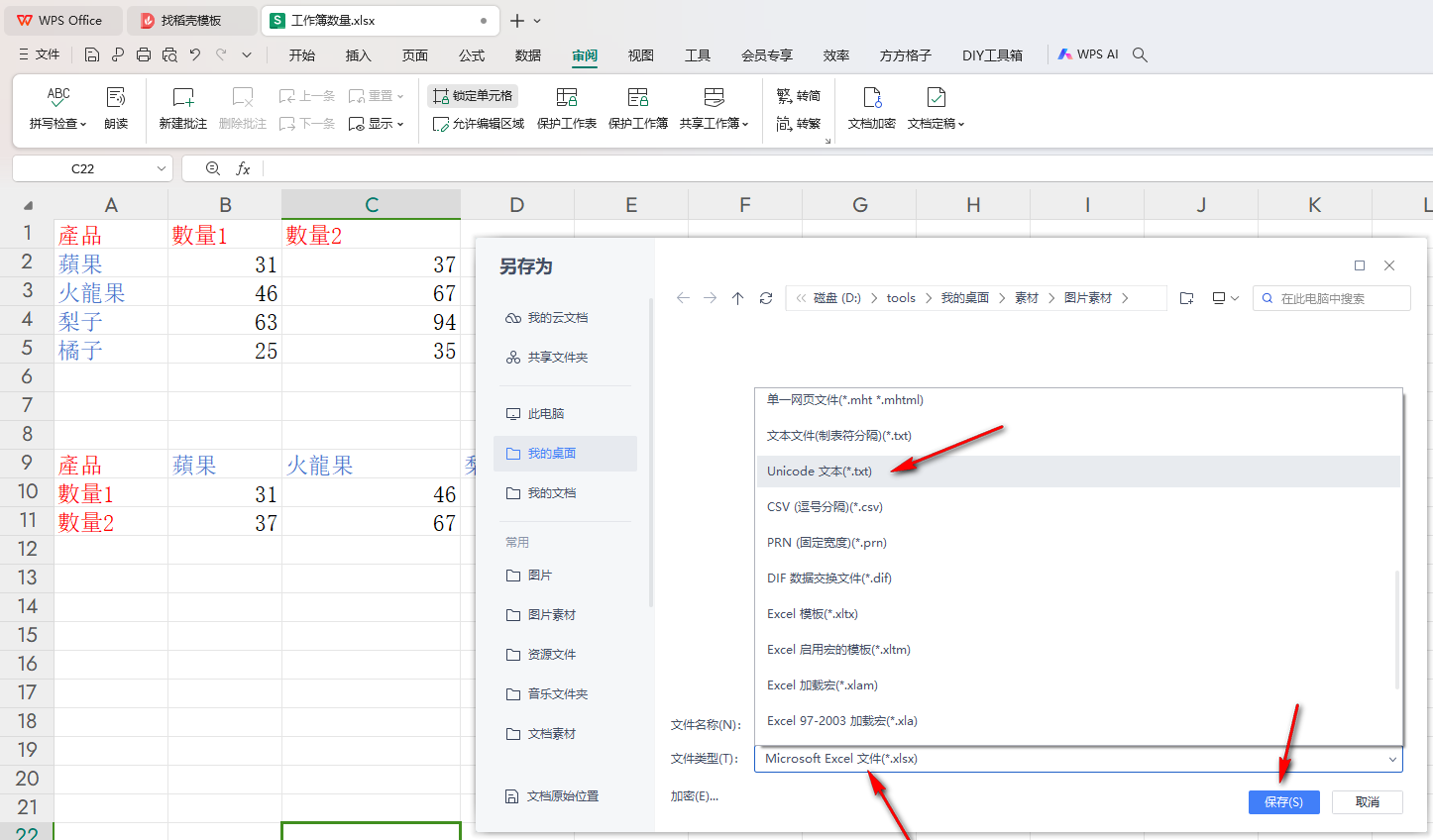Click the 在此电脑中搜索 search field
Screen dimensions: 1433x840
(x=1332, y=298)
